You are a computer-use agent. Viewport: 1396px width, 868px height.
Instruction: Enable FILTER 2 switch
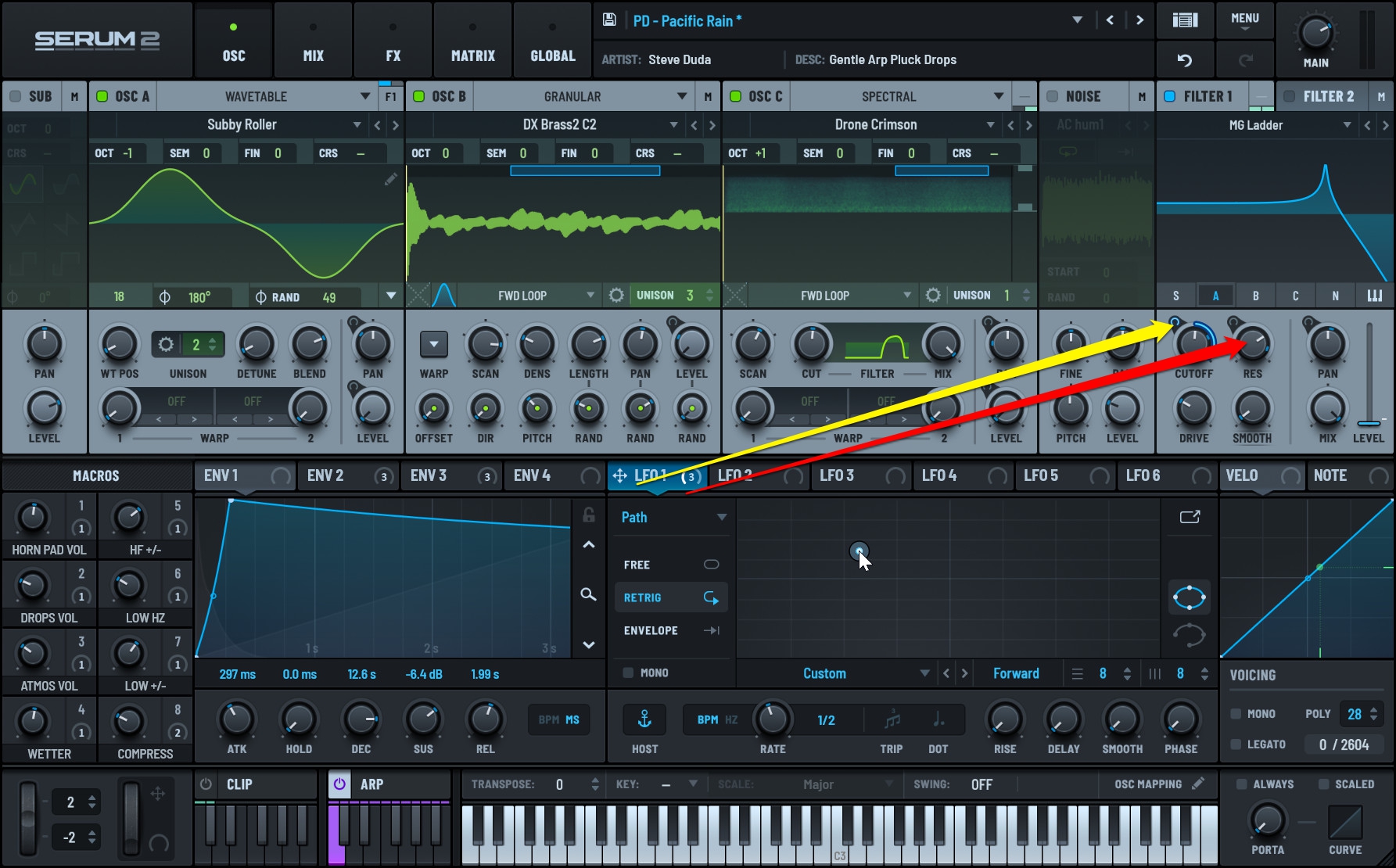pyautogui.click(x=1290, y=96)
